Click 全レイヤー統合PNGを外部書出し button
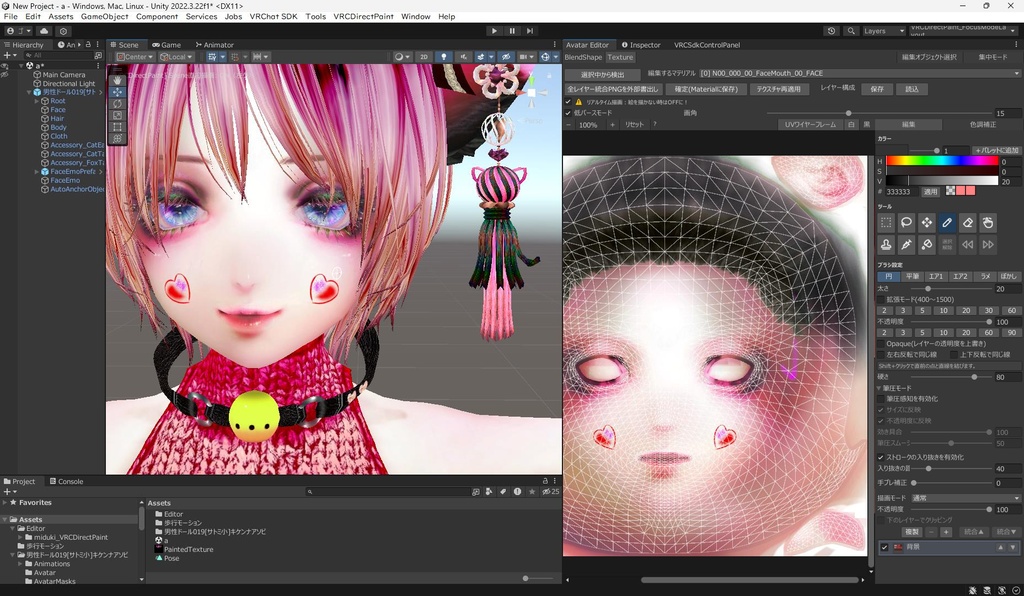 [x=613, y=89]
